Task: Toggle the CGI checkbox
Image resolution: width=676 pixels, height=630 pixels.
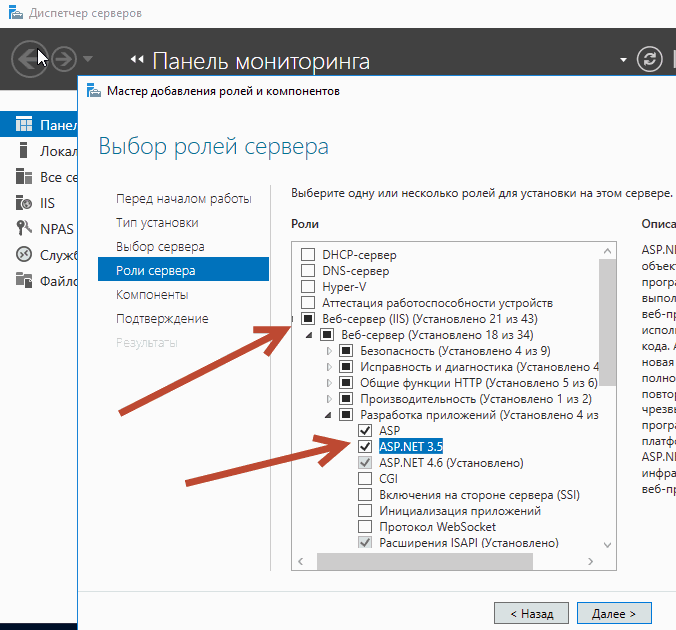Action: pos(366,479)
